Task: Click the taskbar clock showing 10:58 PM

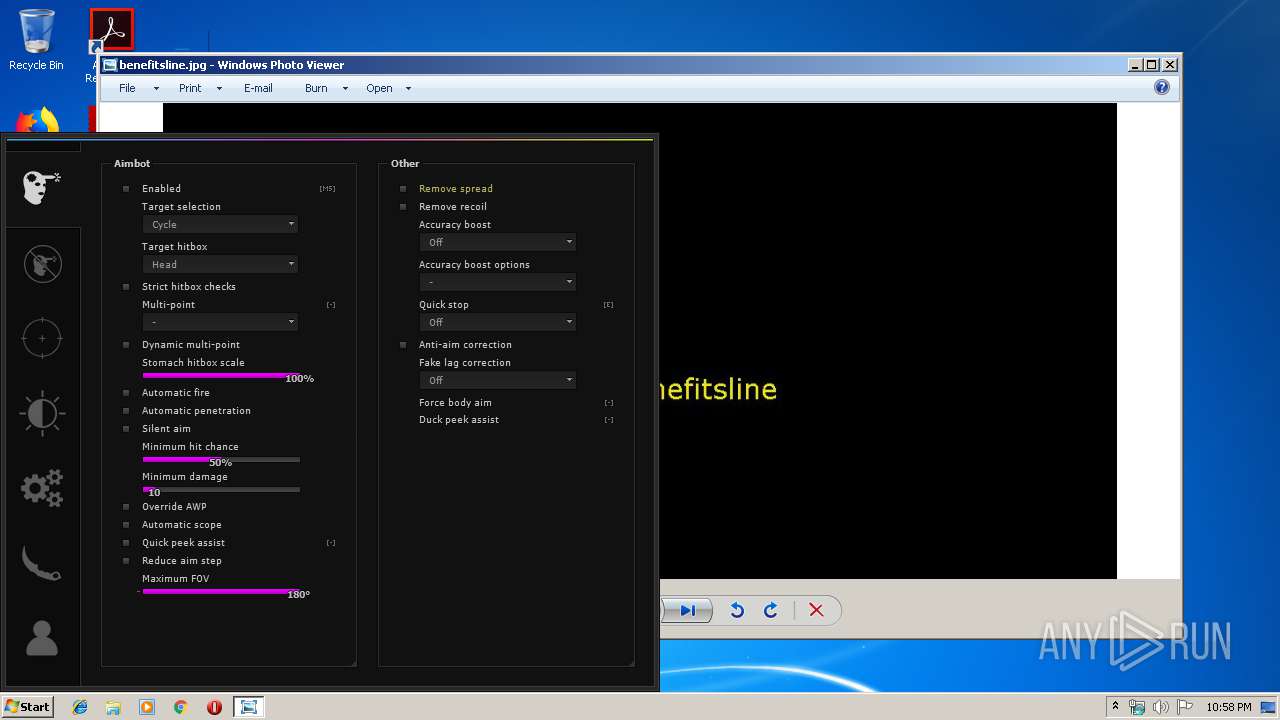Action: click(1228, 707)
